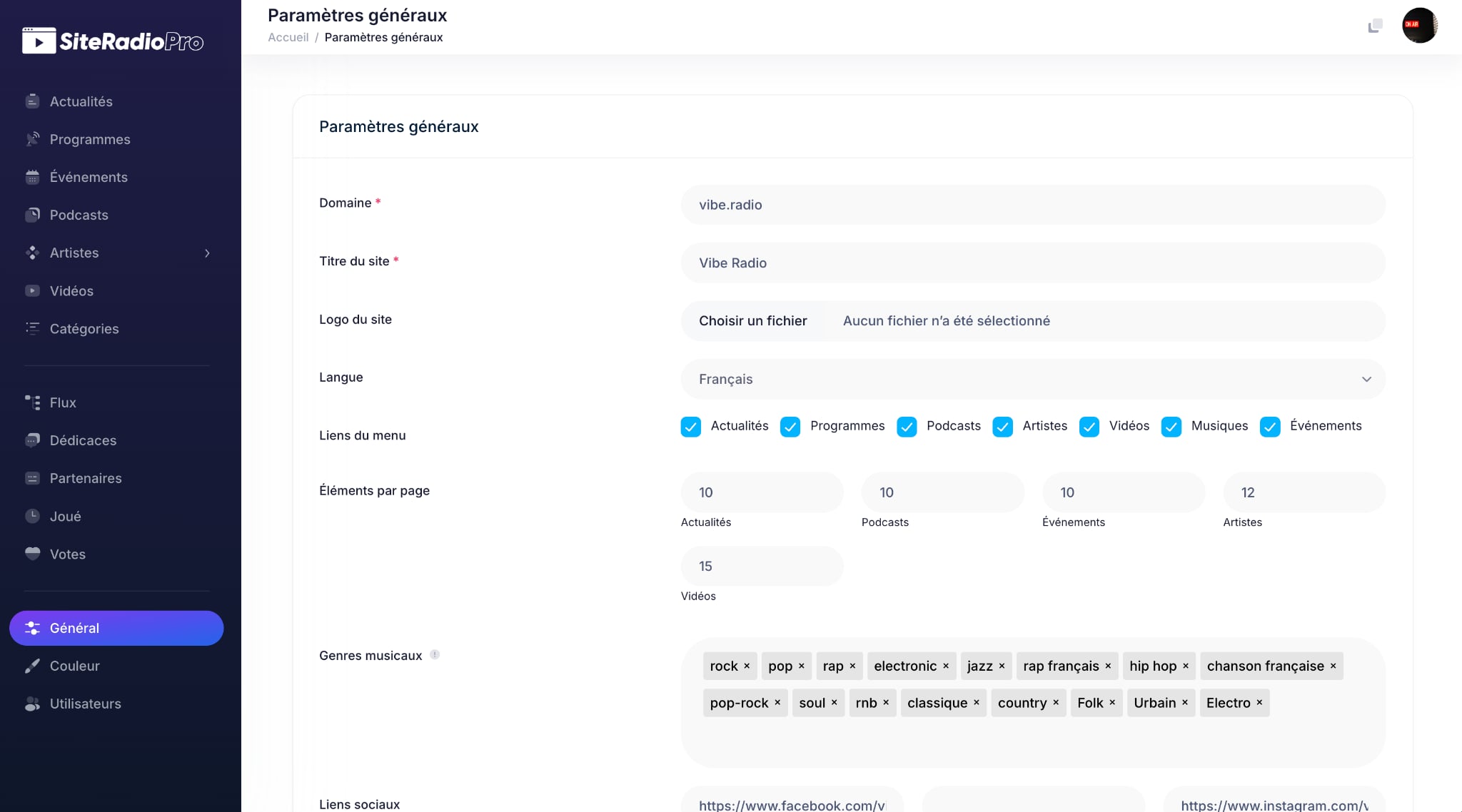Screen dimensions: 1462x812
Task: Click the window icon beside avatar
Action: pos(1375,26)
